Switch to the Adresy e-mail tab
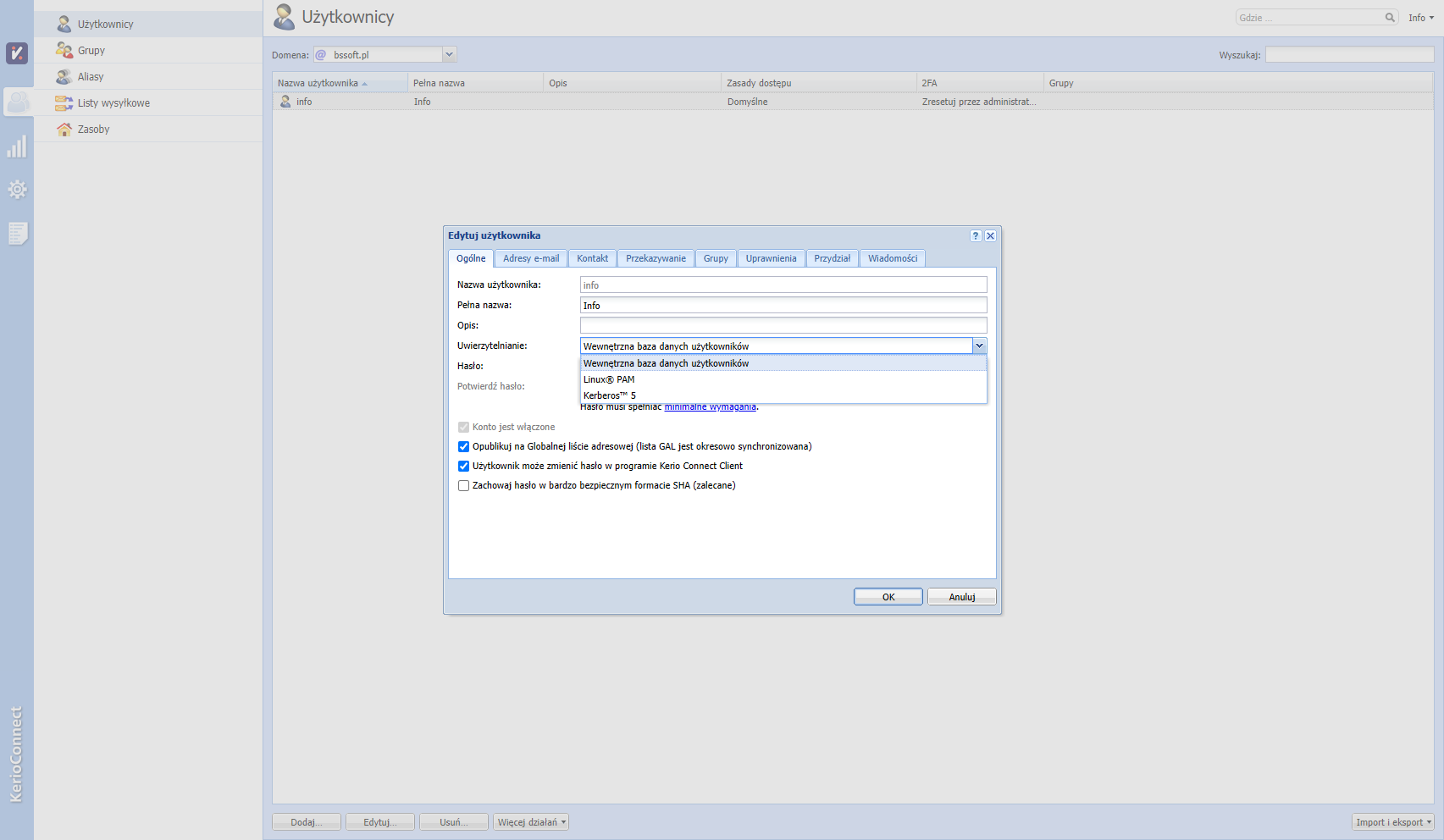This screenshot has width=1444, height=840. point(531,258)
